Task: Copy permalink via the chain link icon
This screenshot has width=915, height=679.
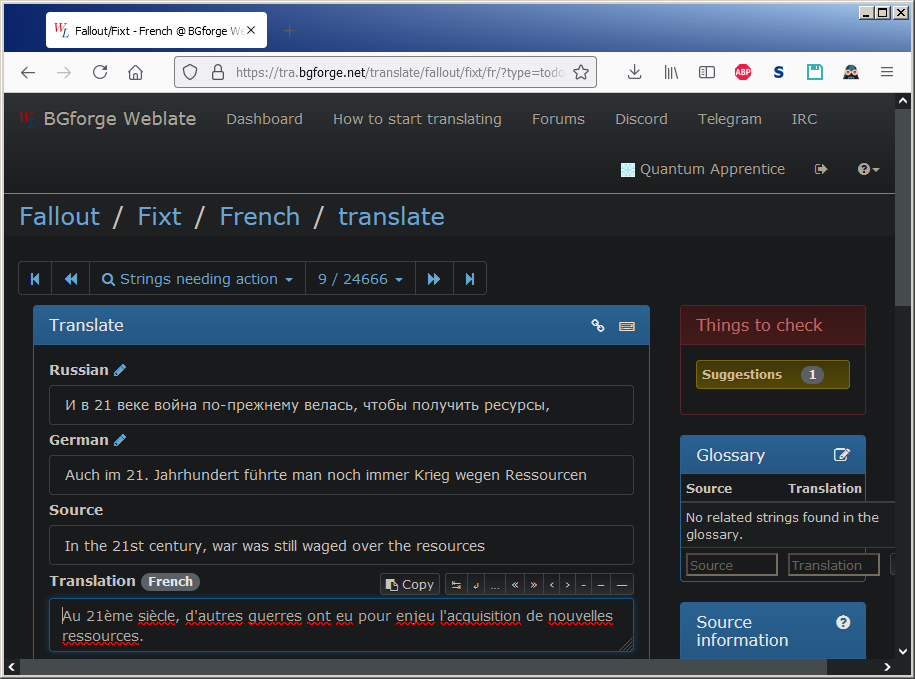Action: click(x=598, y=326)
